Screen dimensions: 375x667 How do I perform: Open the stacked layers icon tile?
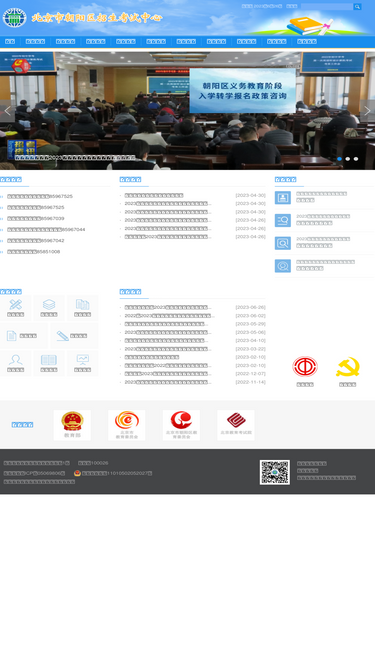point(49,308)
